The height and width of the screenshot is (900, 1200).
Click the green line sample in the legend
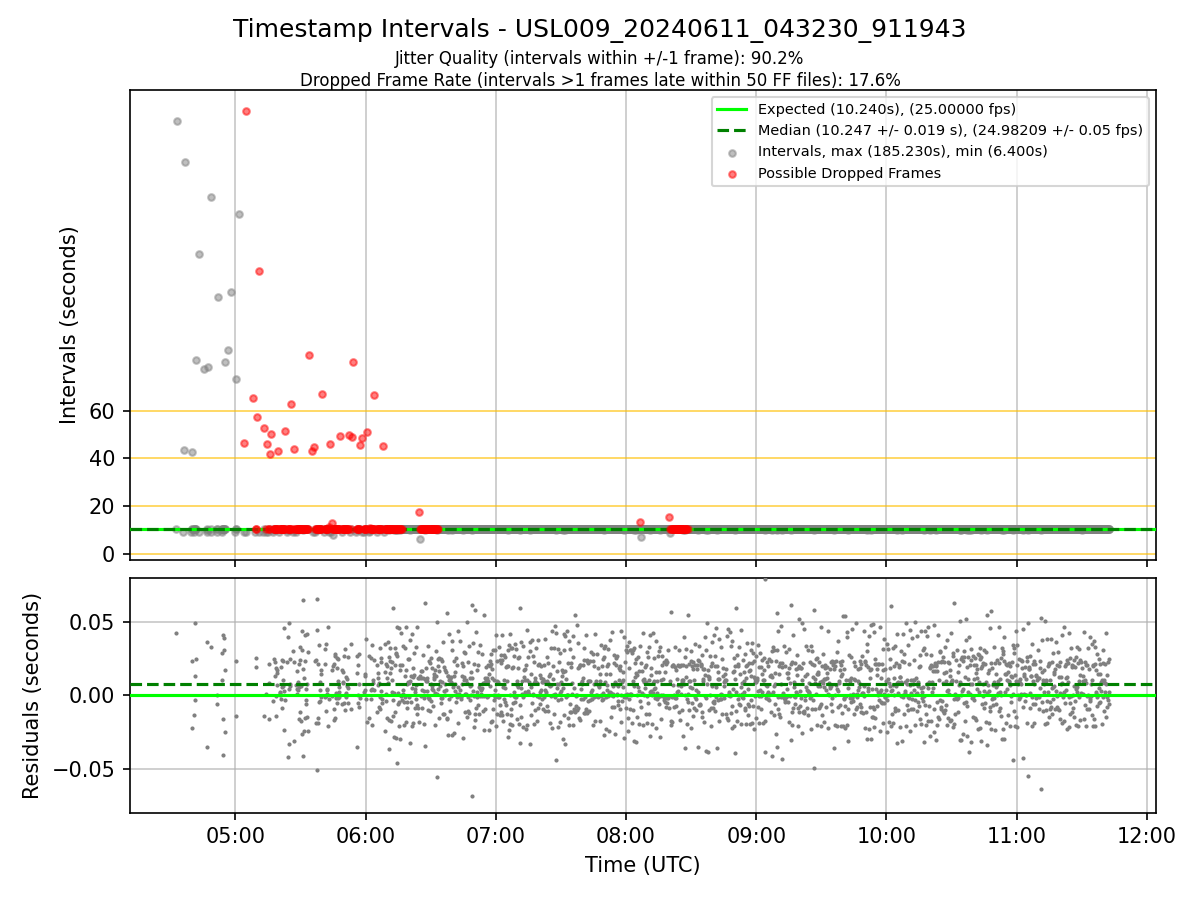tap(733, 109)
